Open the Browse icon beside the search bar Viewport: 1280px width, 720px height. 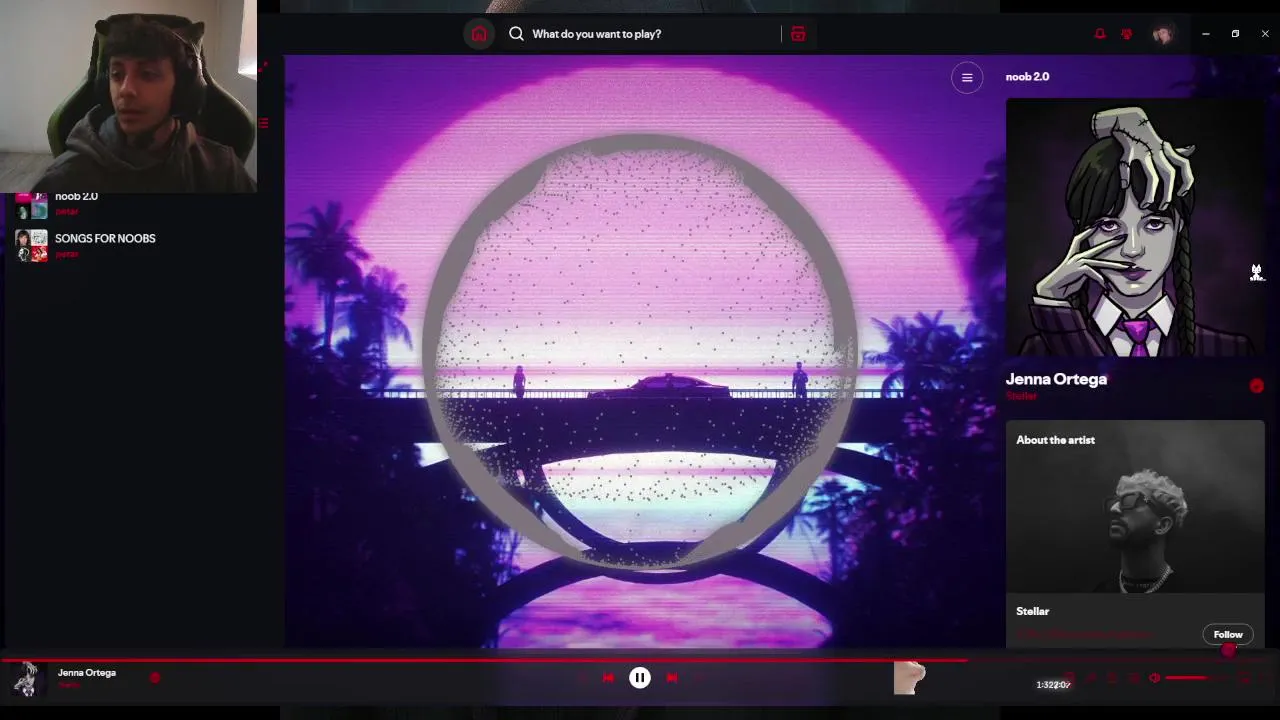point(798,34)
